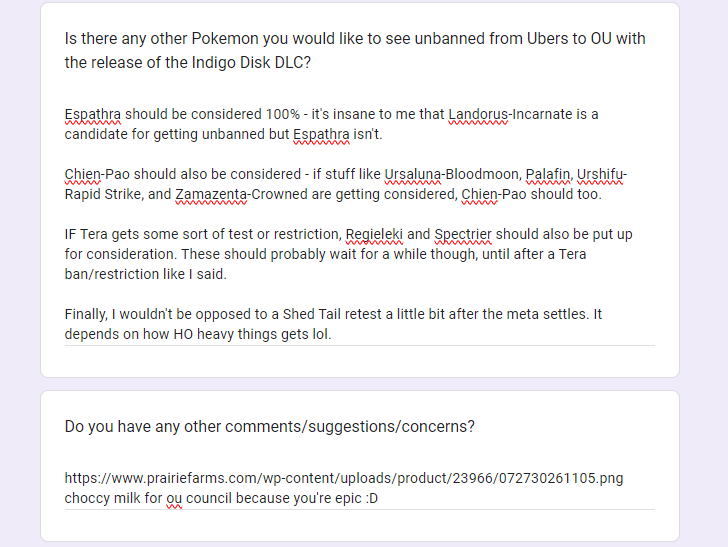Click the prairiefarms.com URL text
The width and height of the screenshot is (728, 547).
(x=343, y=478)
